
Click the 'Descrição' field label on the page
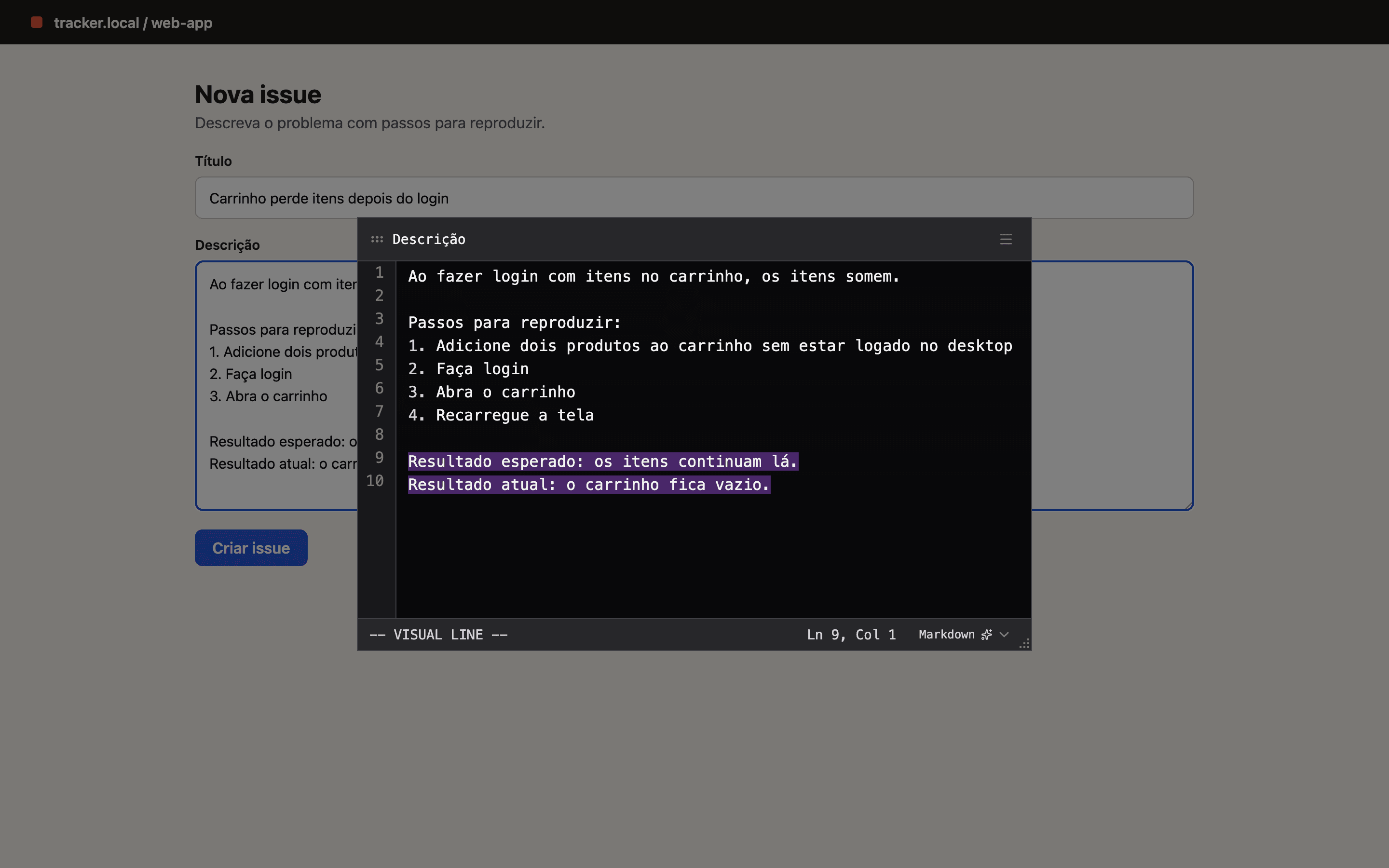tap(227, 245)
